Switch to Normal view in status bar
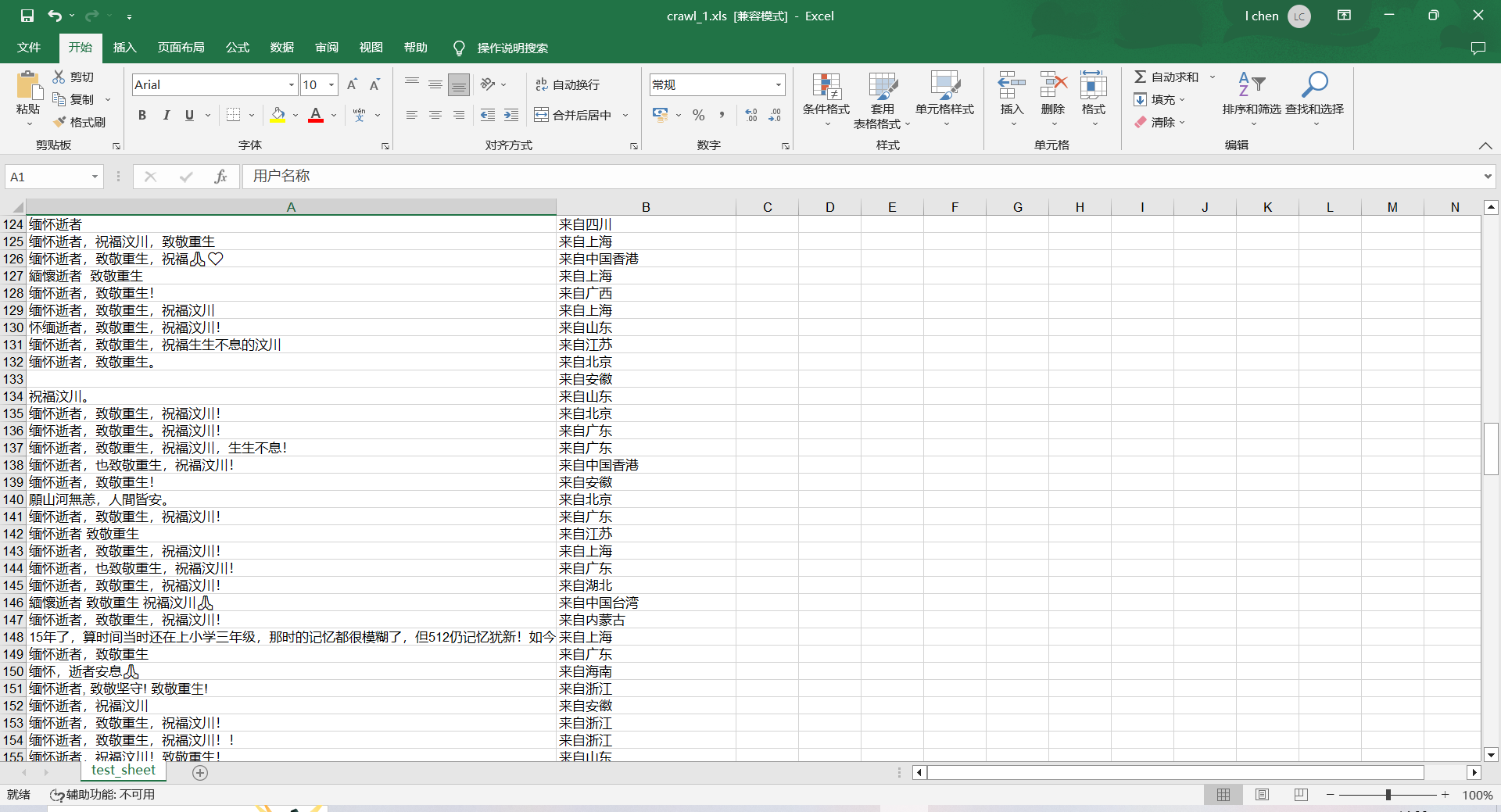Viewport: 1501px width, 812px height. click(x=1223, y=795)
